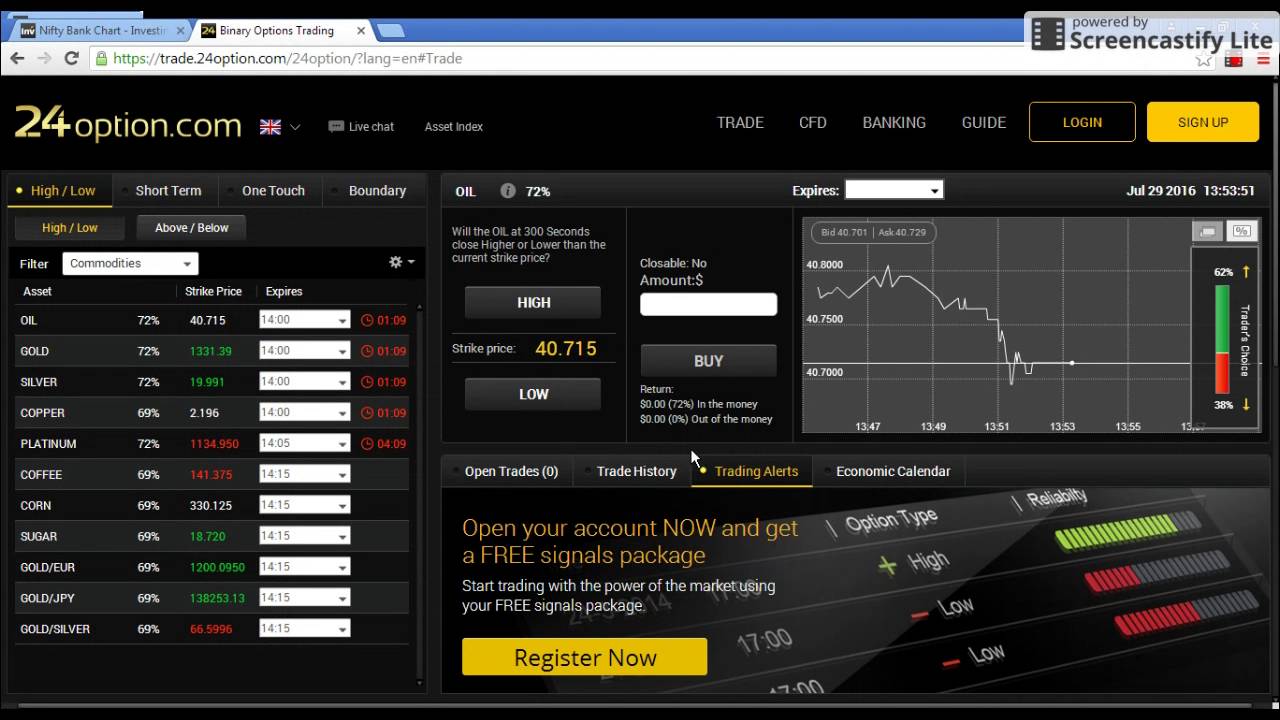Select Short Term option type
The width and height of the screenshot is (1280, 720).
click(x=165, y=190)
